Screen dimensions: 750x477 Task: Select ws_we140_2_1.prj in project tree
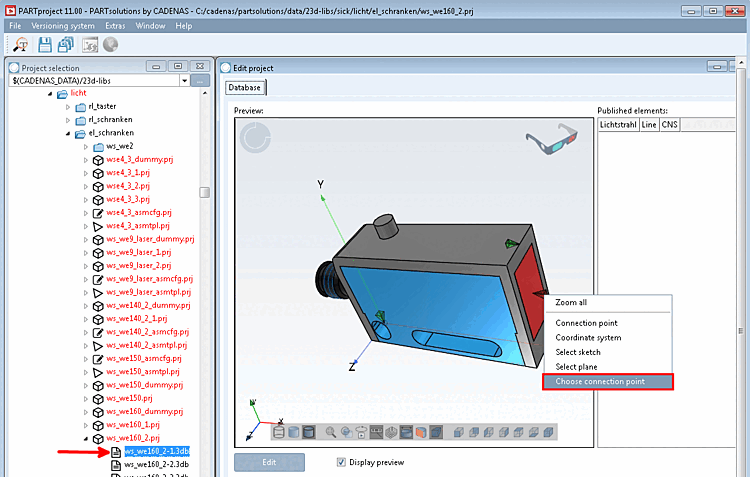[x=137, y=319]
